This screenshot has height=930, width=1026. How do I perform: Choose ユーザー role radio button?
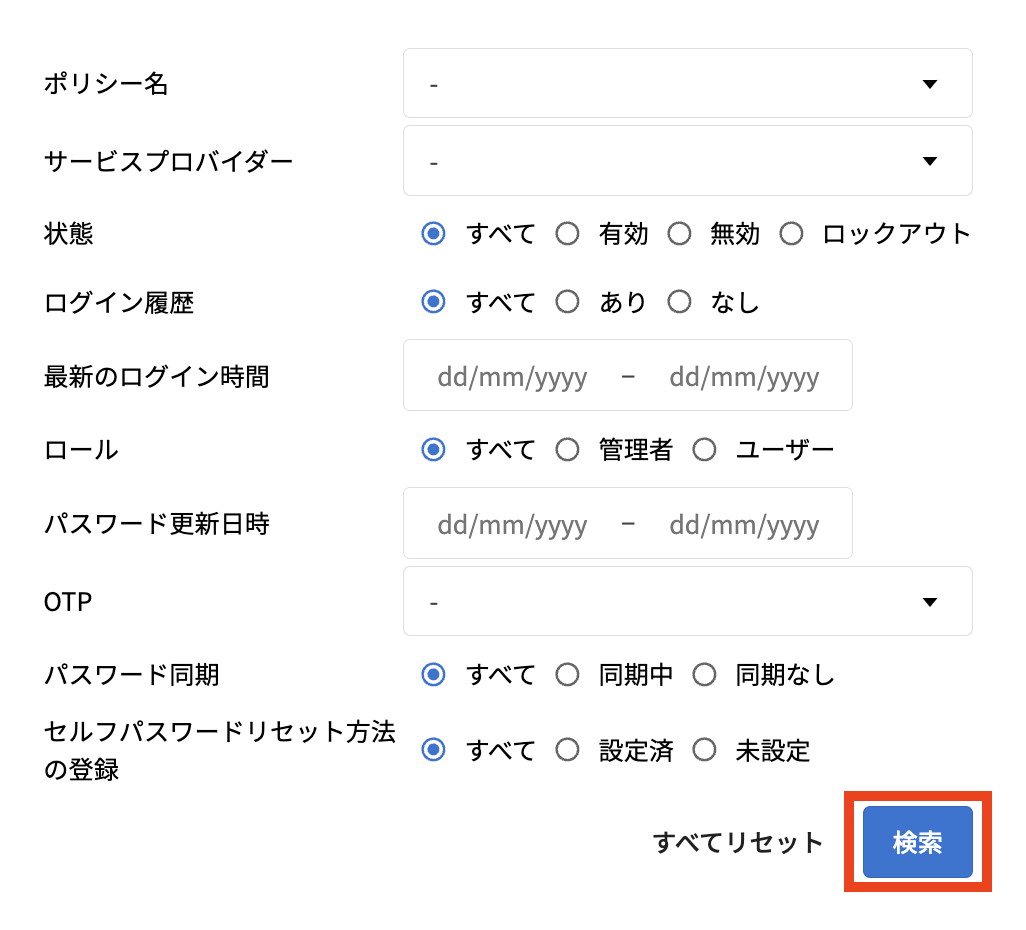click(705, 450)
